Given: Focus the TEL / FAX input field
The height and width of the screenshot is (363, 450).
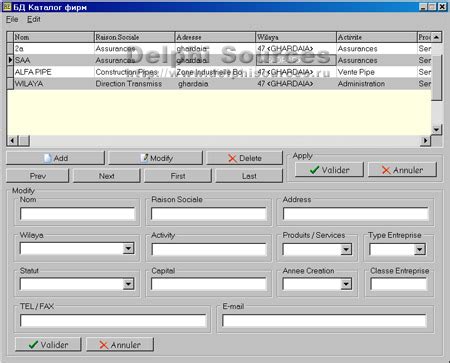Looking at the screenshot, I should (x=113, y=320).
